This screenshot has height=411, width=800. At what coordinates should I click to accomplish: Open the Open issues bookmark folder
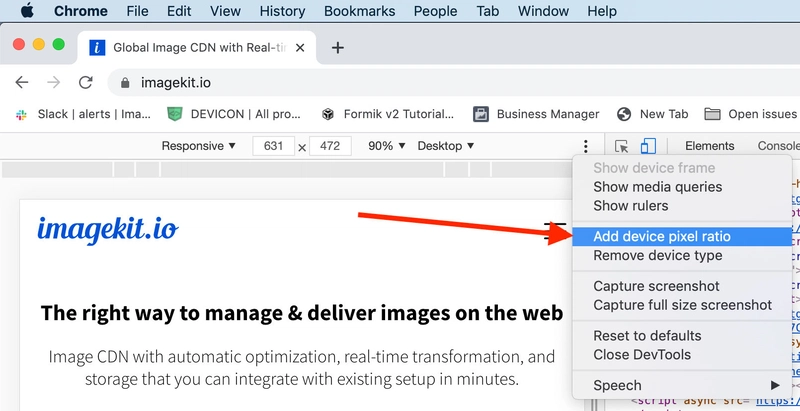[x=750, y=114]
